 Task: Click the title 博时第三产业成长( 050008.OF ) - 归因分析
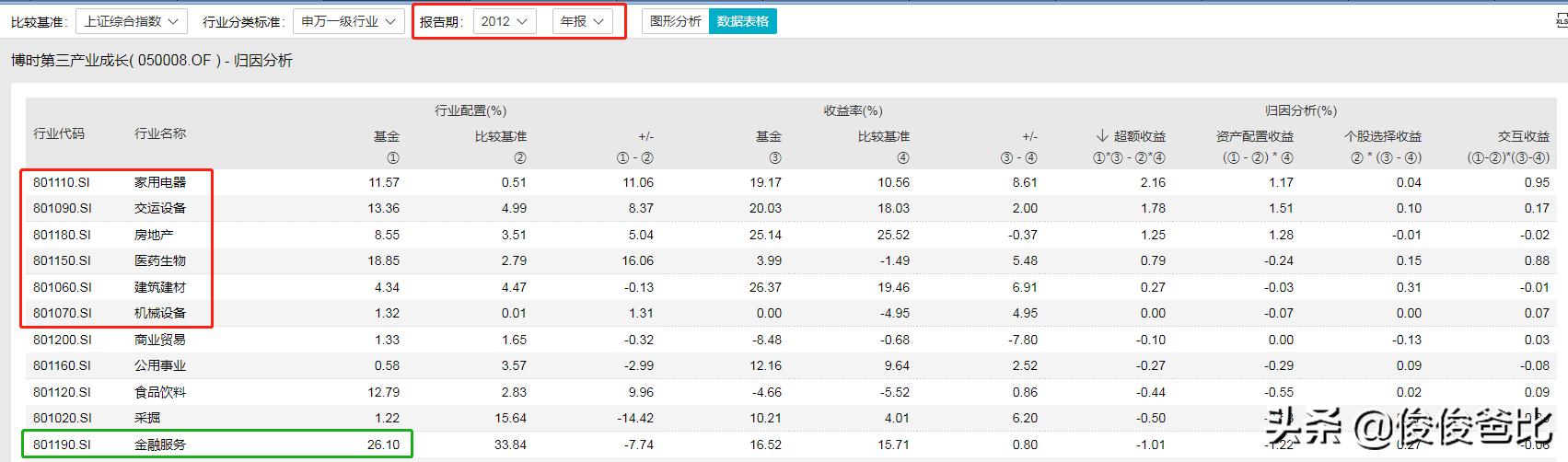(x=152, y=61)
